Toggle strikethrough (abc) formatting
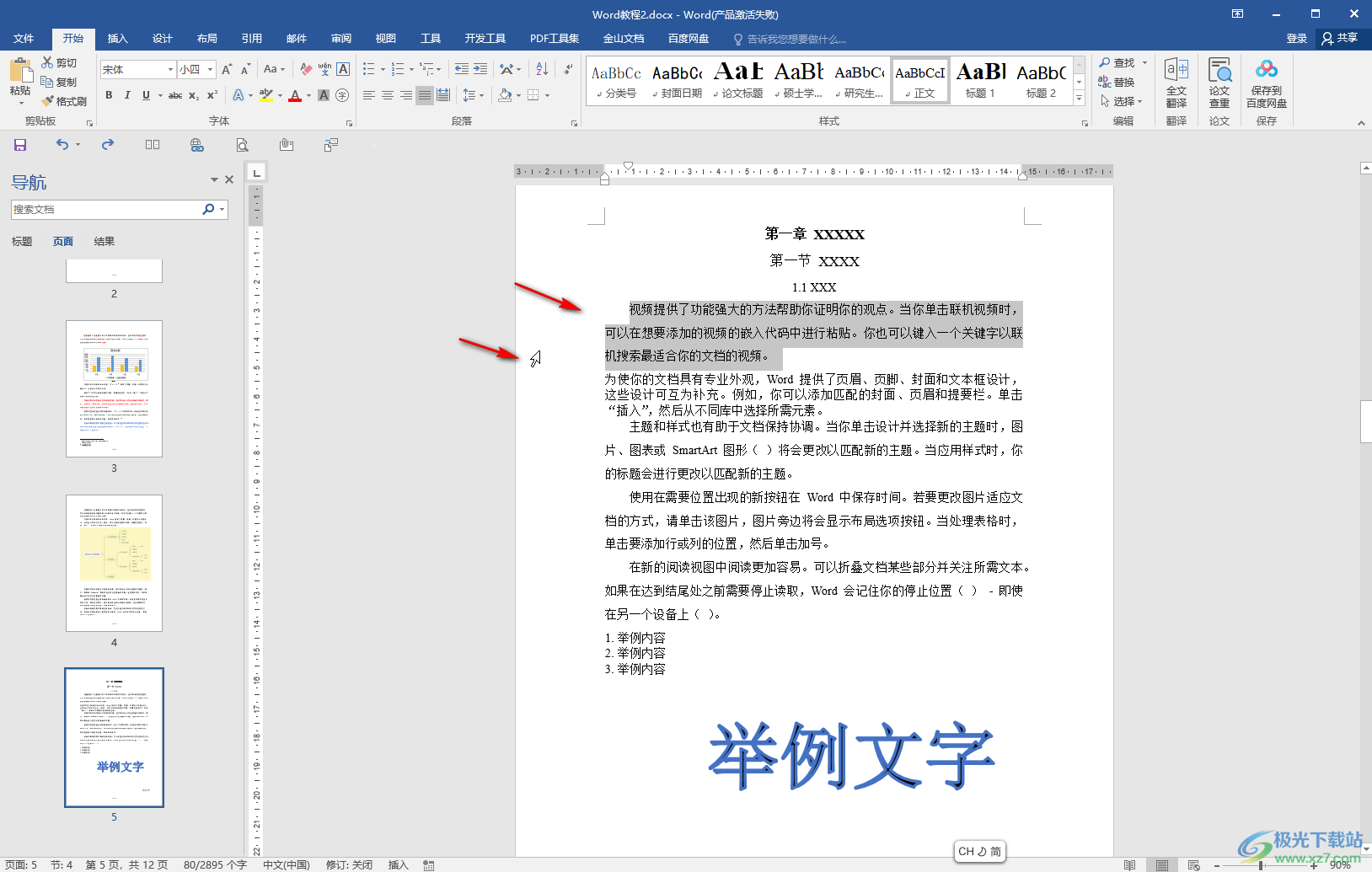The width and height of the screenshot is (1372, 872). (x=175, y=95)
